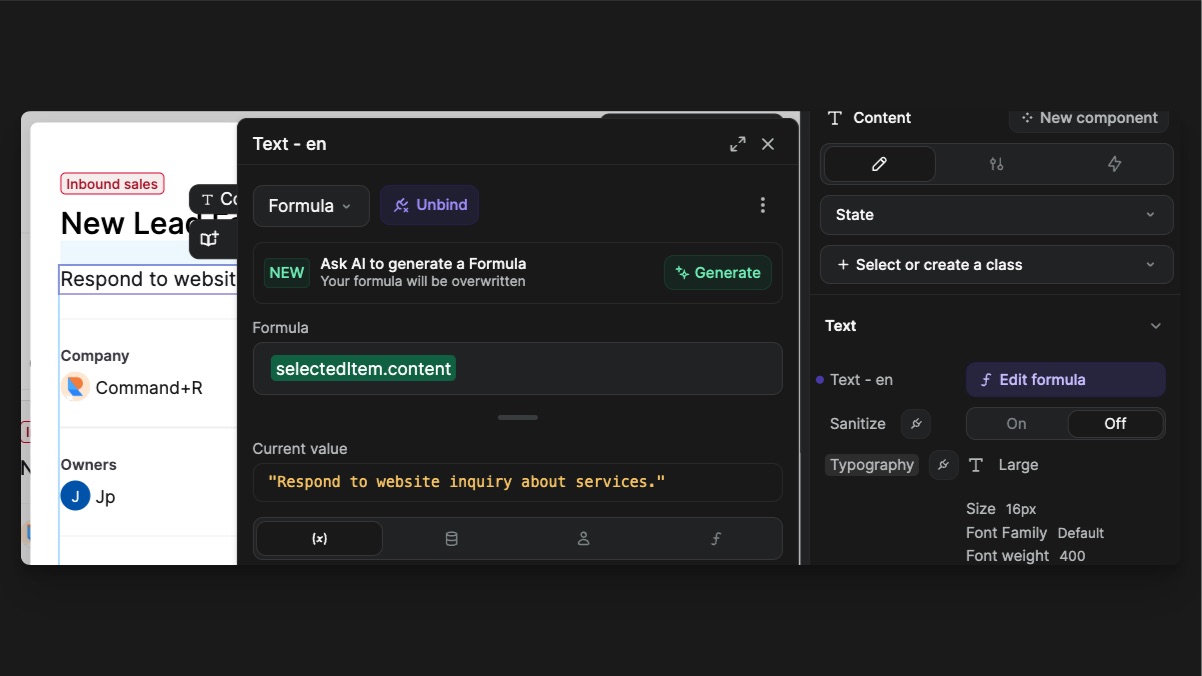1202x676 pixels.
Task: Click the bind icon next to Sanitize
Action: pos(915,424)
